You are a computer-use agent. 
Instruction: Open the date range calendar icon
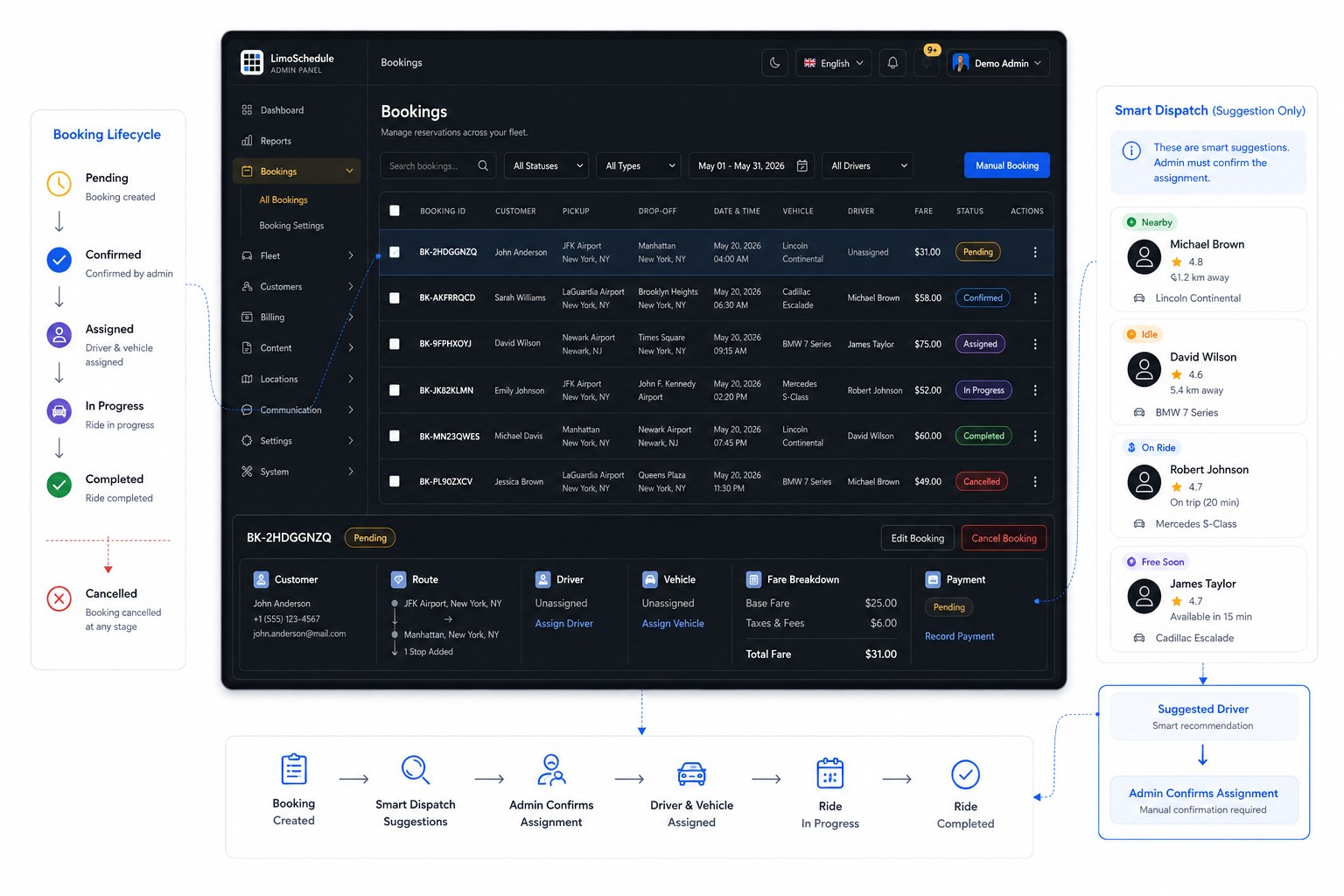(x=802, y=165)
